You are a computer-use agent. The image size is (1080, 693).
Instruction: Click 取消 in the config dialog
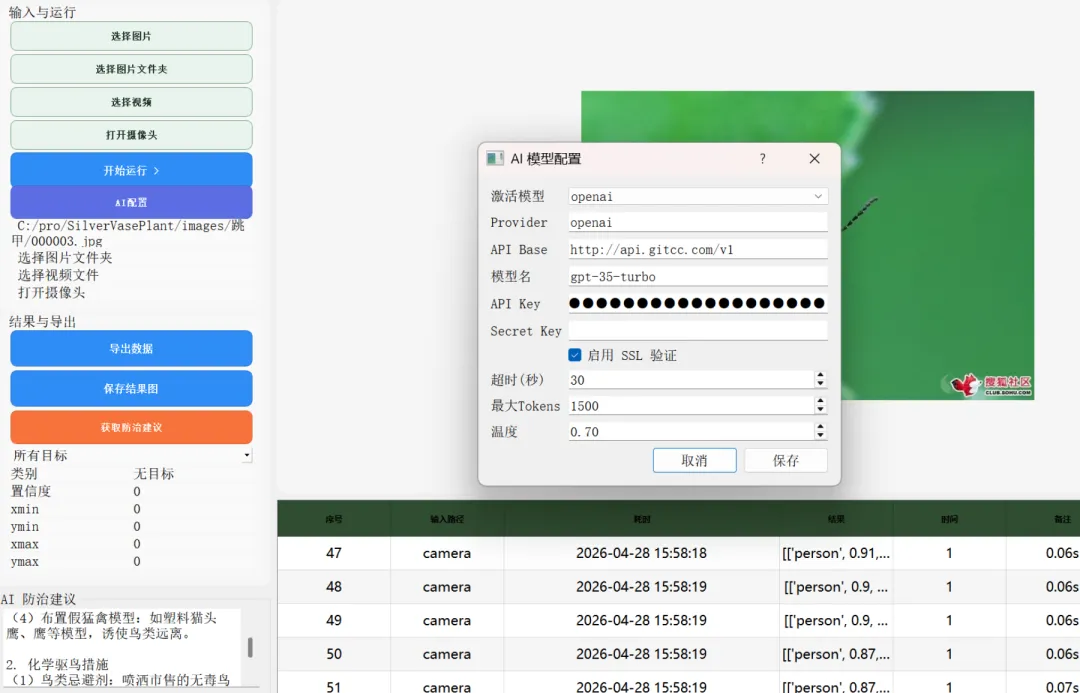point(694,460)
